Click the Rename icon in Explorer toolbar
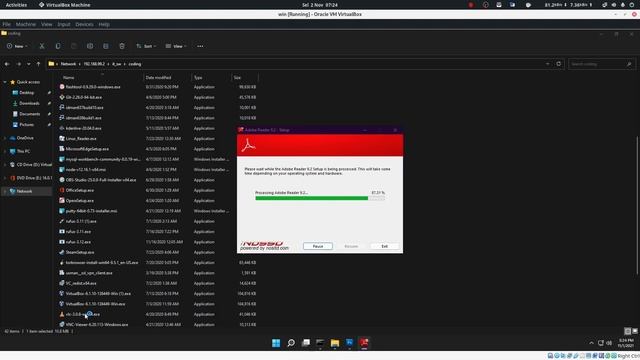 coord(90,46)
